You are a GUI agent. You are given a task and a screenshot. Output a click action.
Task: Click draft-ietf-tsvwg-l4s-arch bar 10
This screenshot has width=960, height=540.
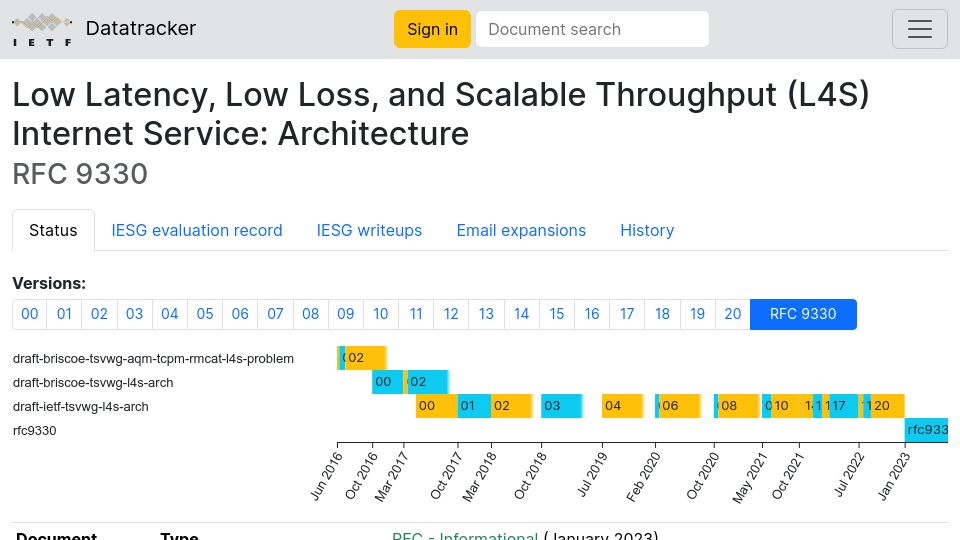785,406
